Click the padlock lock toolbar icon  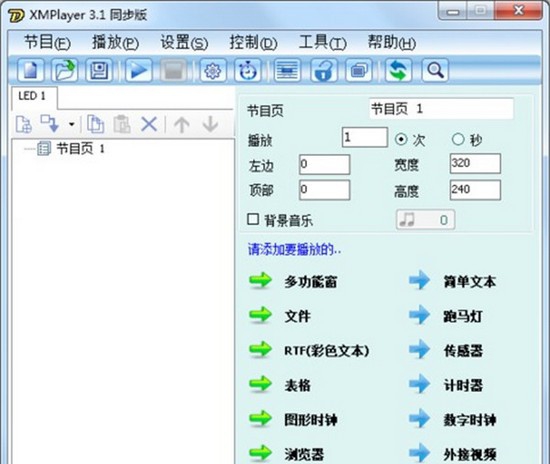323,70
